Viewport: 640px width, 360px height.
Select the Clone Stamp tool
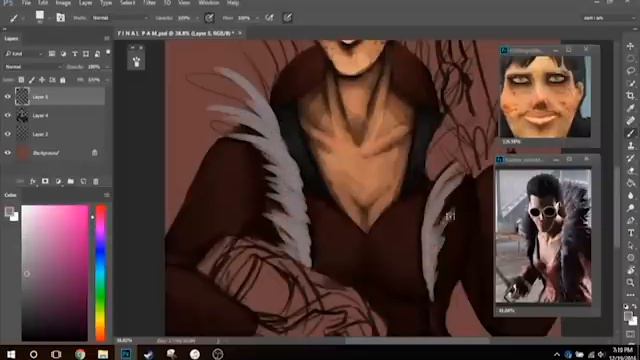point(631,146)
